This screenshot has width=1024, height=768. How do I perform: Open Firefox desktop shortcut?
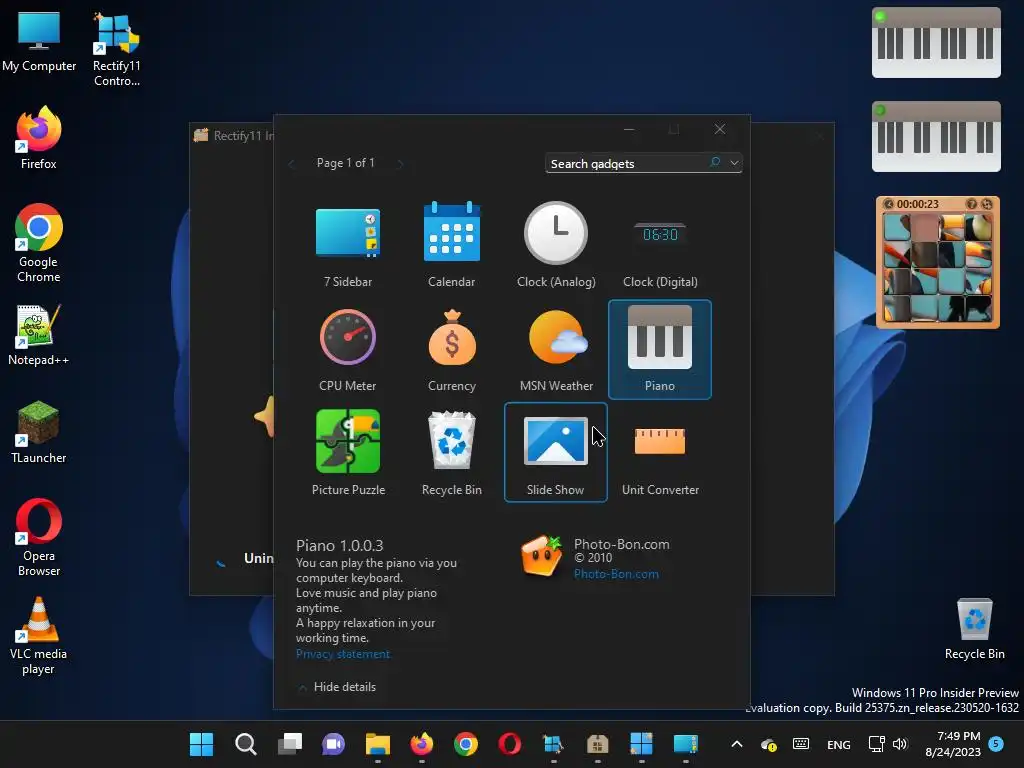(x=39, y=138)
